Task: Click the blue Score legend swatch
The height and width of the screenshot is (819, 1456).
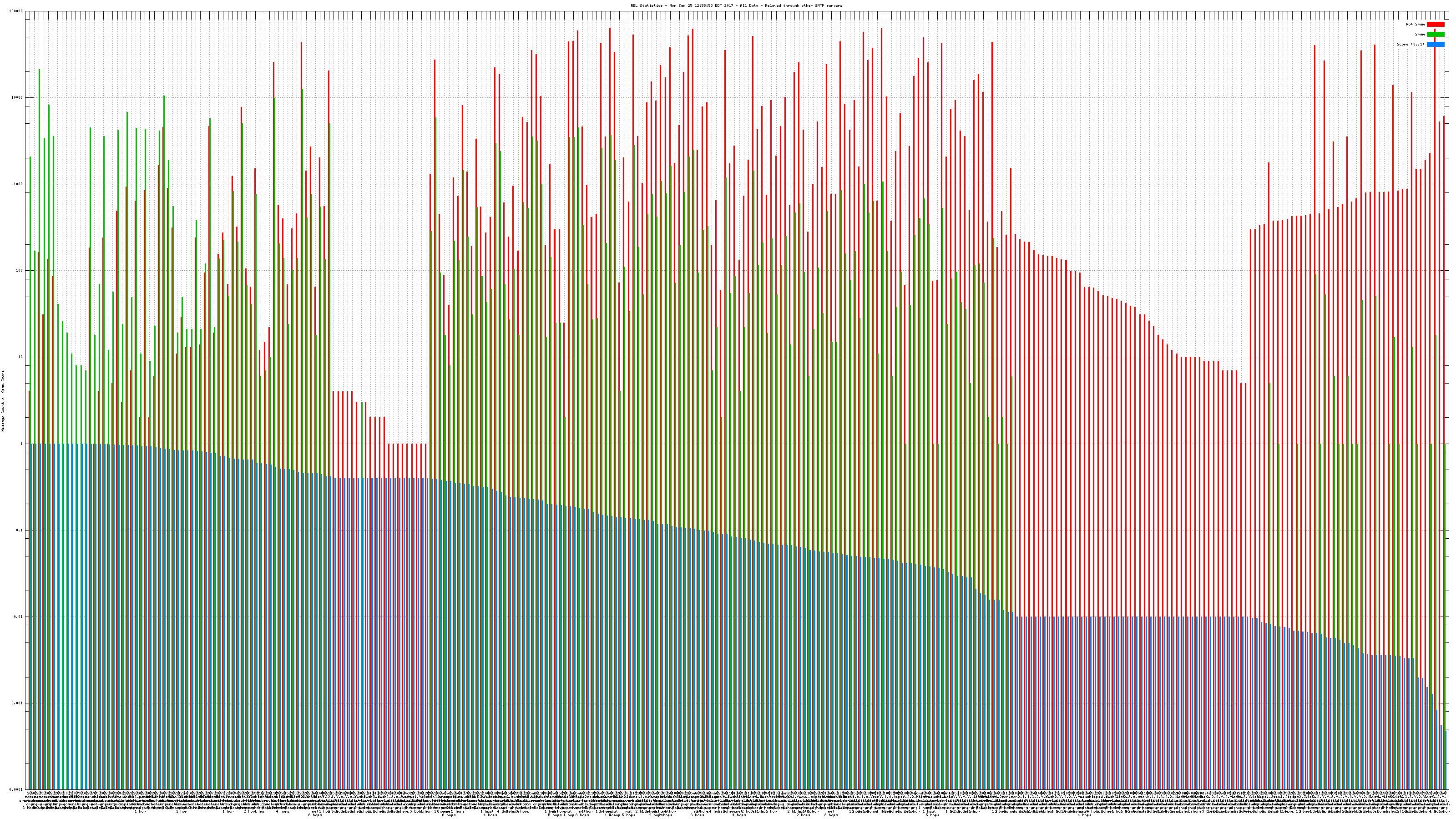Action: [x=1436, y=44]
